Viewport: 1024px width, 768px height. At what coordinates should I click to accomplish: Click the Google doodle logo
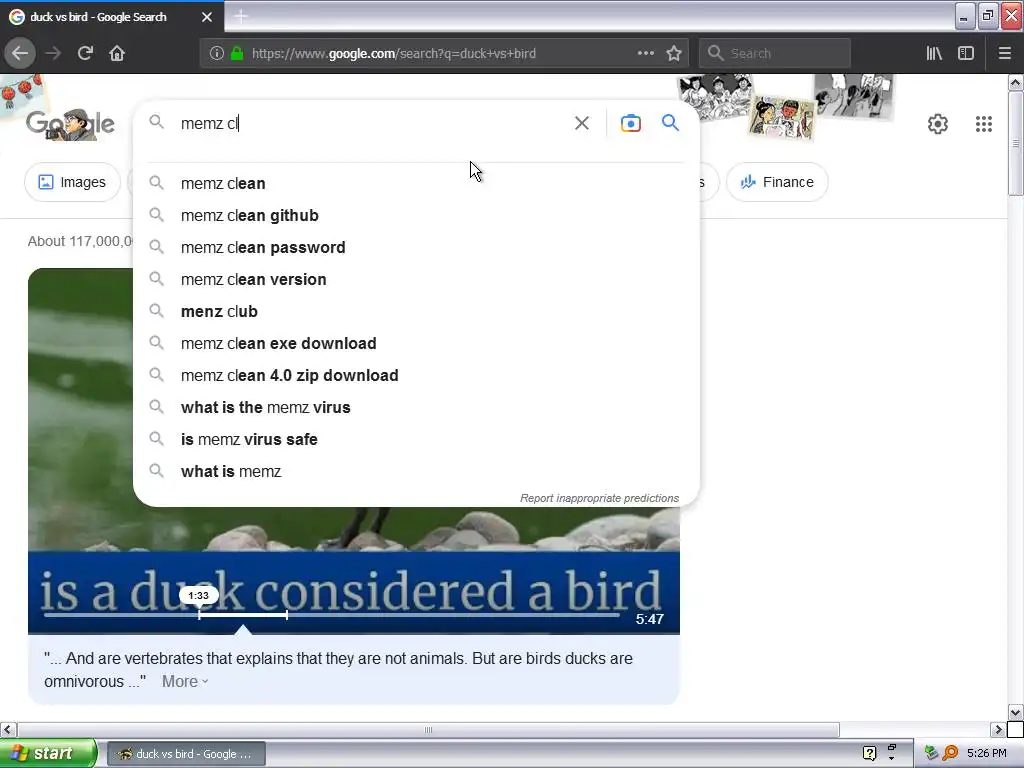(71, 123)
